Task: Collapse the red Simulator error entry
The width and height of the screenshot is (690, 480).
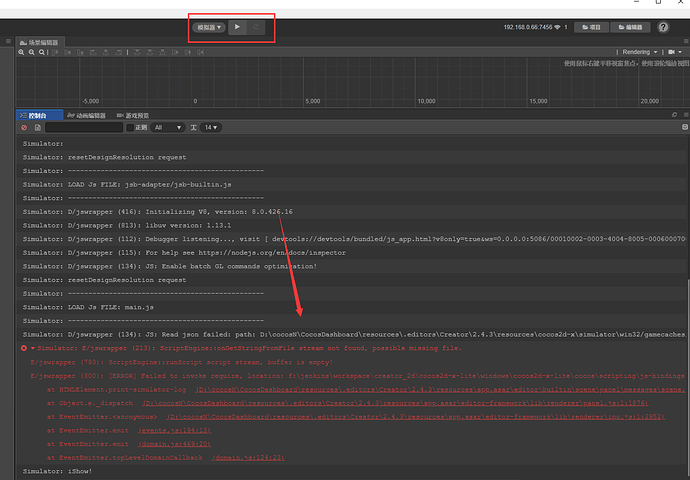Action: click(33, 348)
